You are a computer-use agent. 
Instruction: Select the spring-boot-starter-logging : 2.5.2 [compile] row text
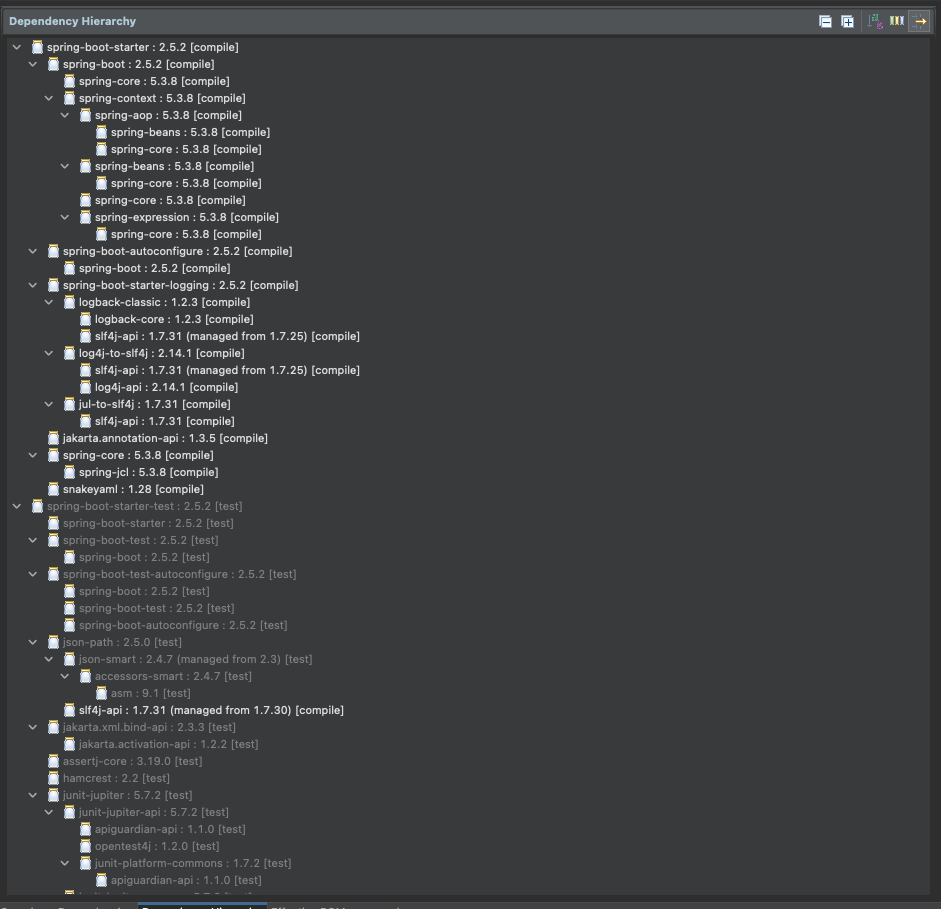(181, 286)
